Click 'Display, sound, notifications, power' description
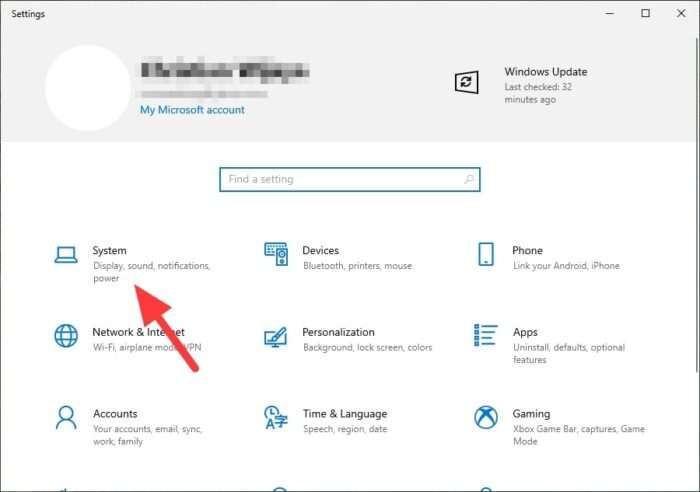Screen dimensions: 700x492 tap(151, 272)
